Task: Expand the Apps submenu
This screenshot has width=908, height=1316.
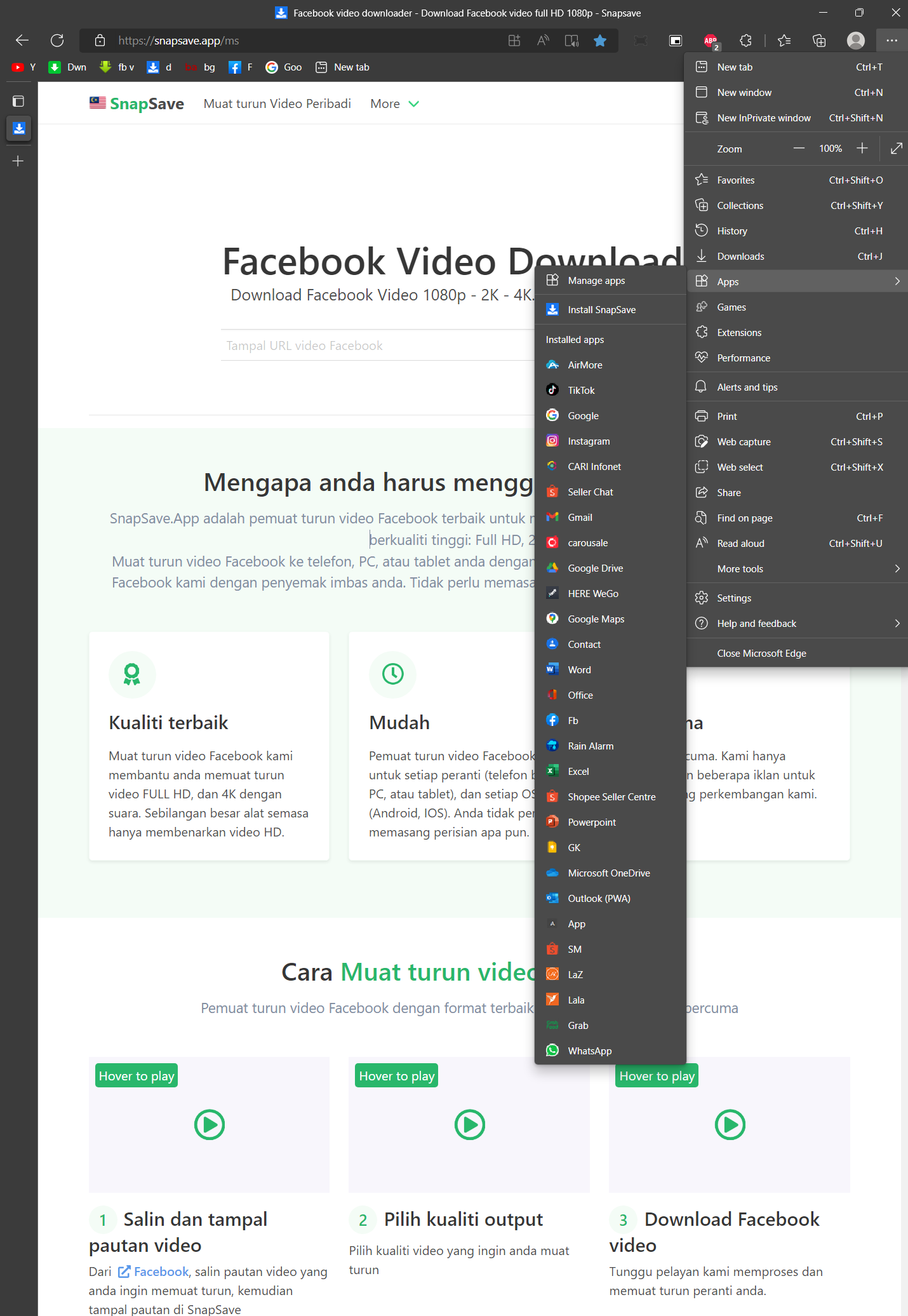Action: (x=798, y=281)
